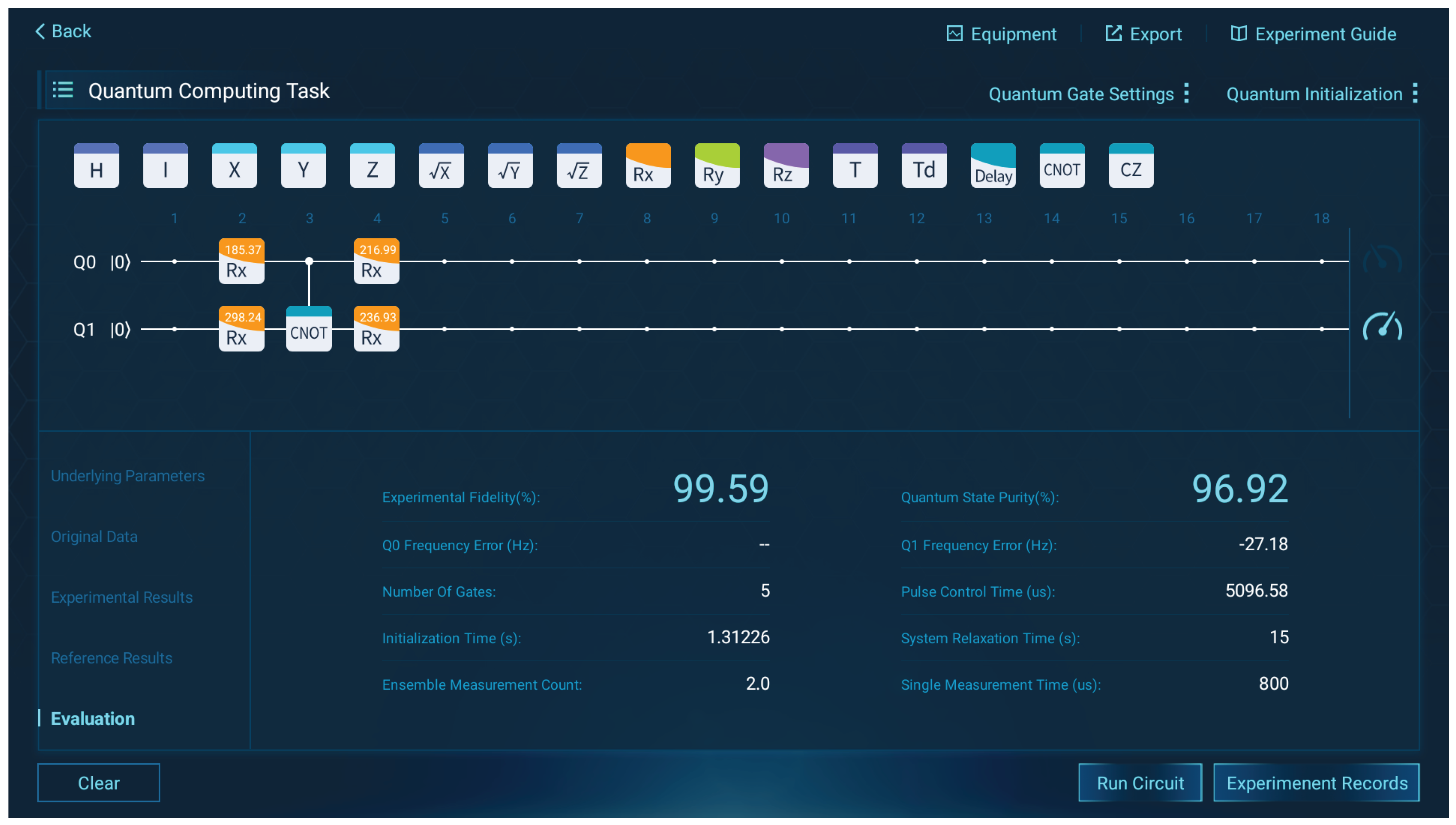
Task: Select the Td gate tile
Action: (924, 166)
